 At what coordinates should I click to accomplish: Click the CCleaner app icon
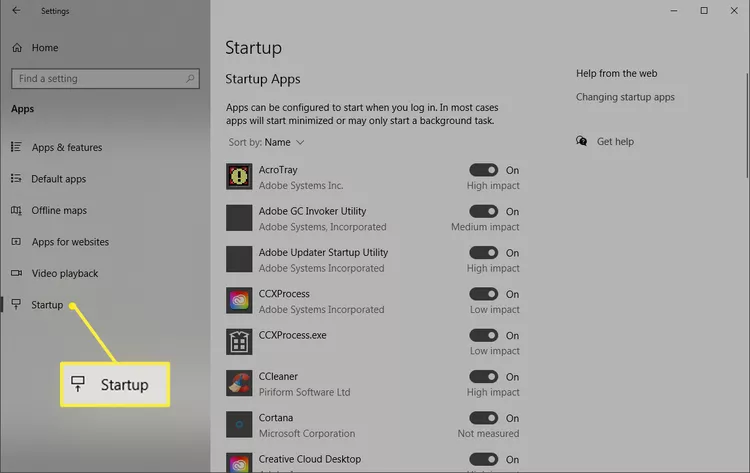tap(239, 383)
